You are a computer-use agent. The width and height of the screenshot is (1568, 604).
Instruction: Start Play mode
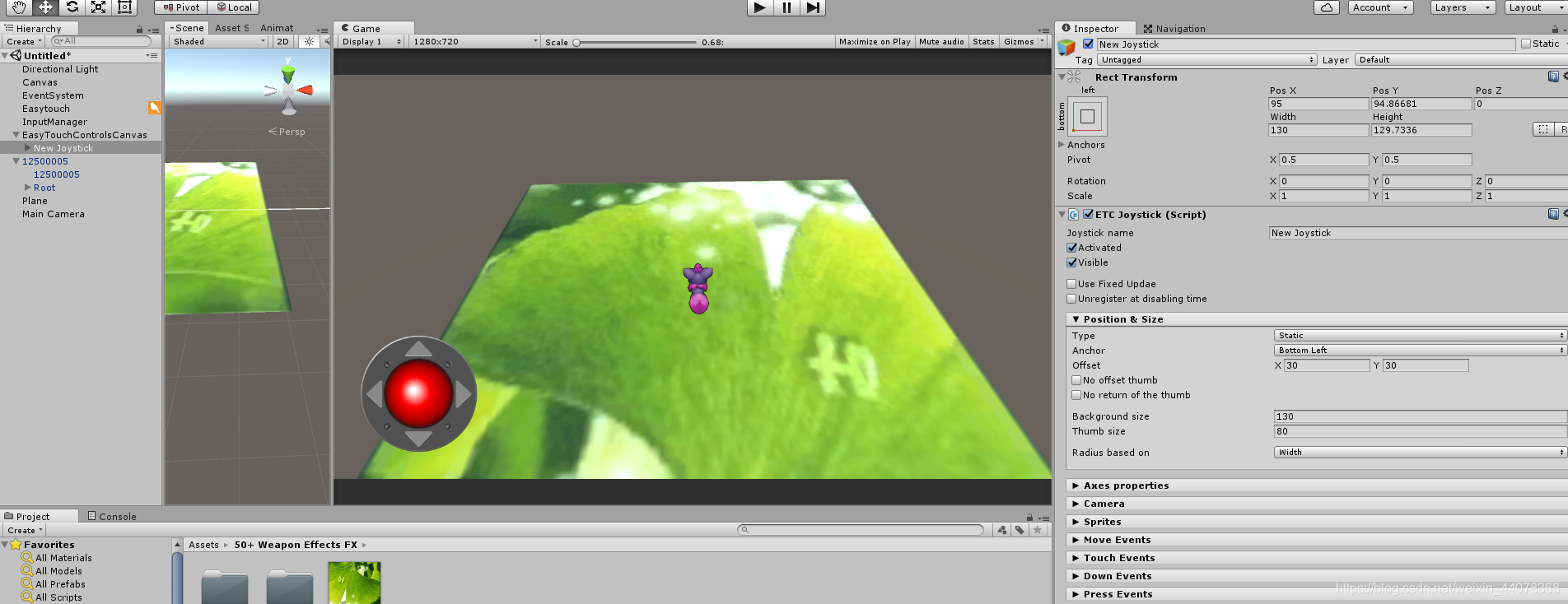point(760,7)
